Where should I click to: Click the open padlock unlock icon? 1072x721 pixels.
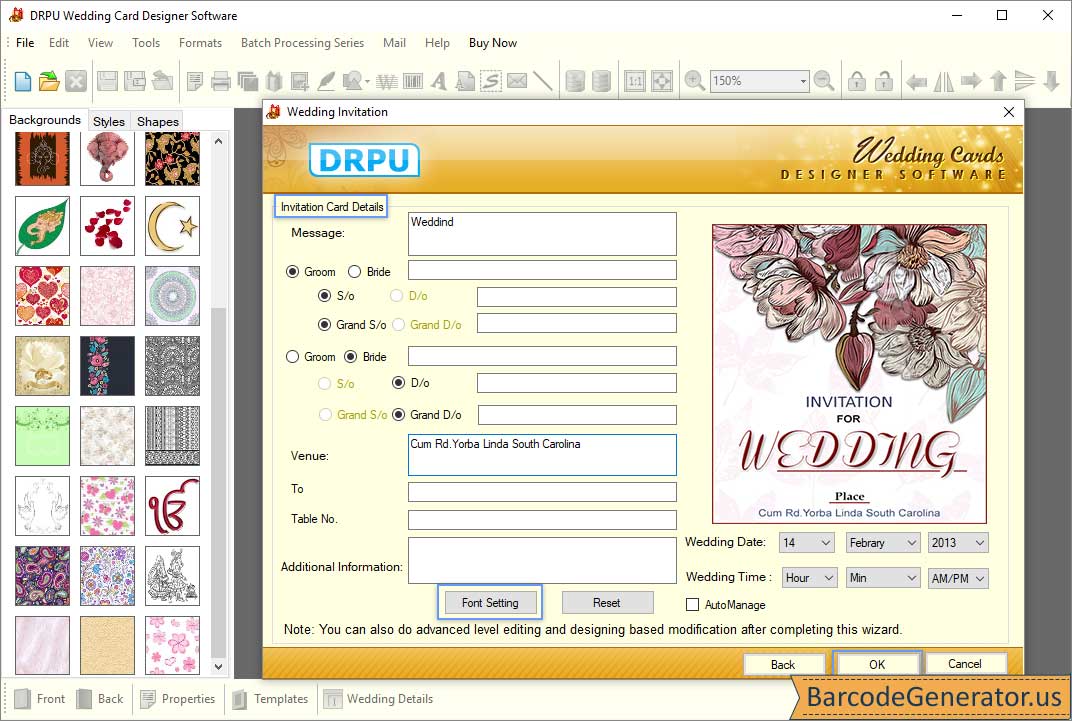(x=883, y=81)
